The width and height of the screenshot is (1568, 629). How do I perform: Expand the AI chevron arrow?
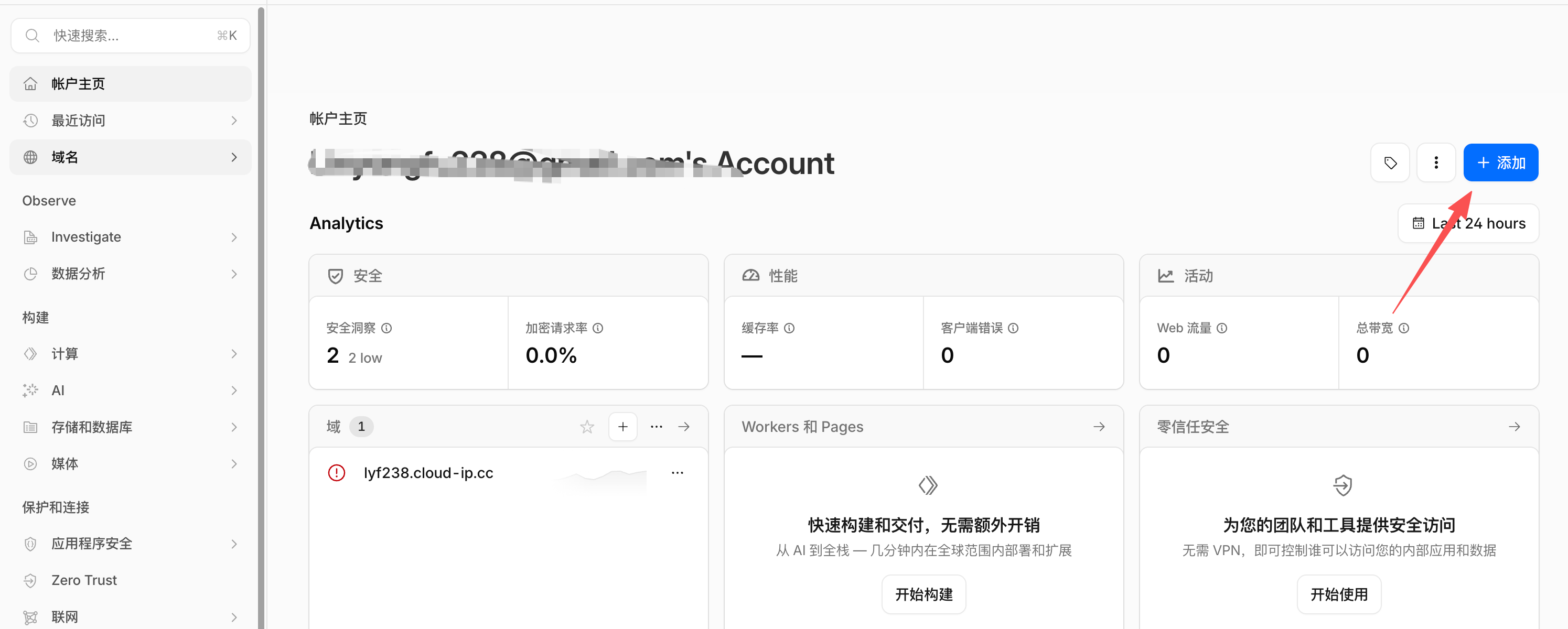click(234, 391)
